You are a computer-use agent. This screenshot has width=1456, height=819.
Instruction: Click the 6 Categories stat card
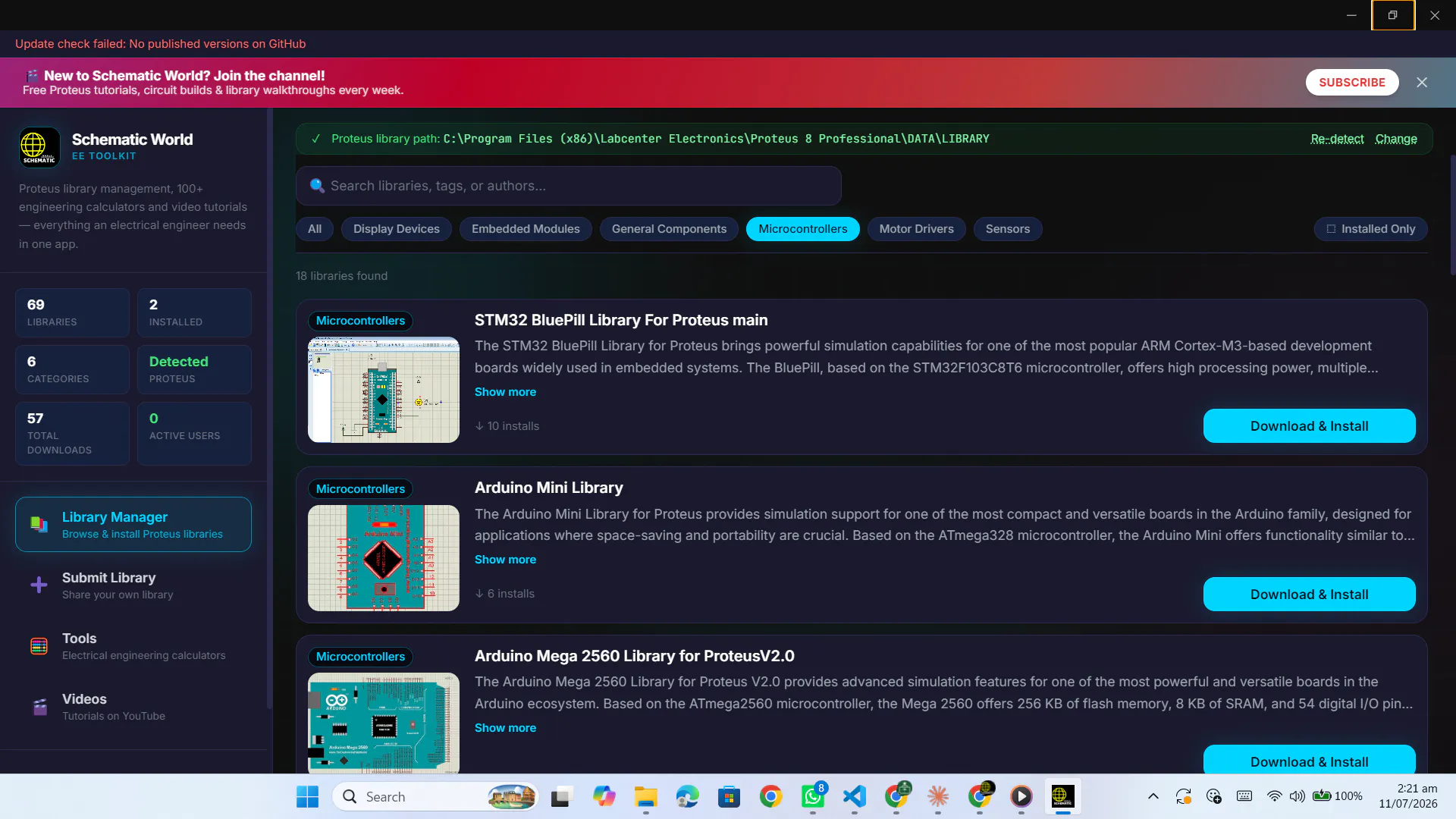coord(72,369)
